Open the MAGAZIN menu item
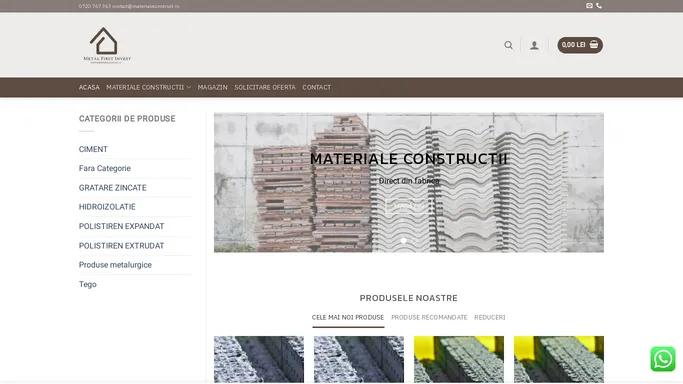 [213, 87]
